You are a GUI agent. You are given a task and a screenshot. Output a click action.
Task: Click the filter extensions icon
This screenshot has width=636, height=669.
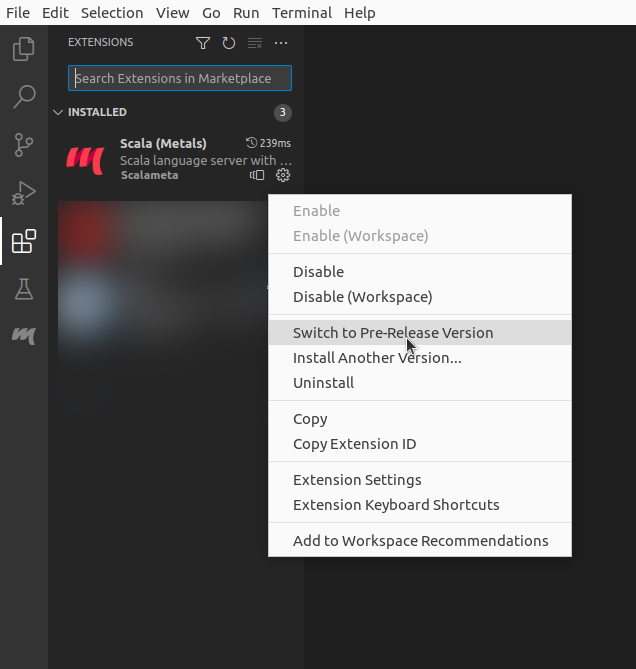coord(203,43)
